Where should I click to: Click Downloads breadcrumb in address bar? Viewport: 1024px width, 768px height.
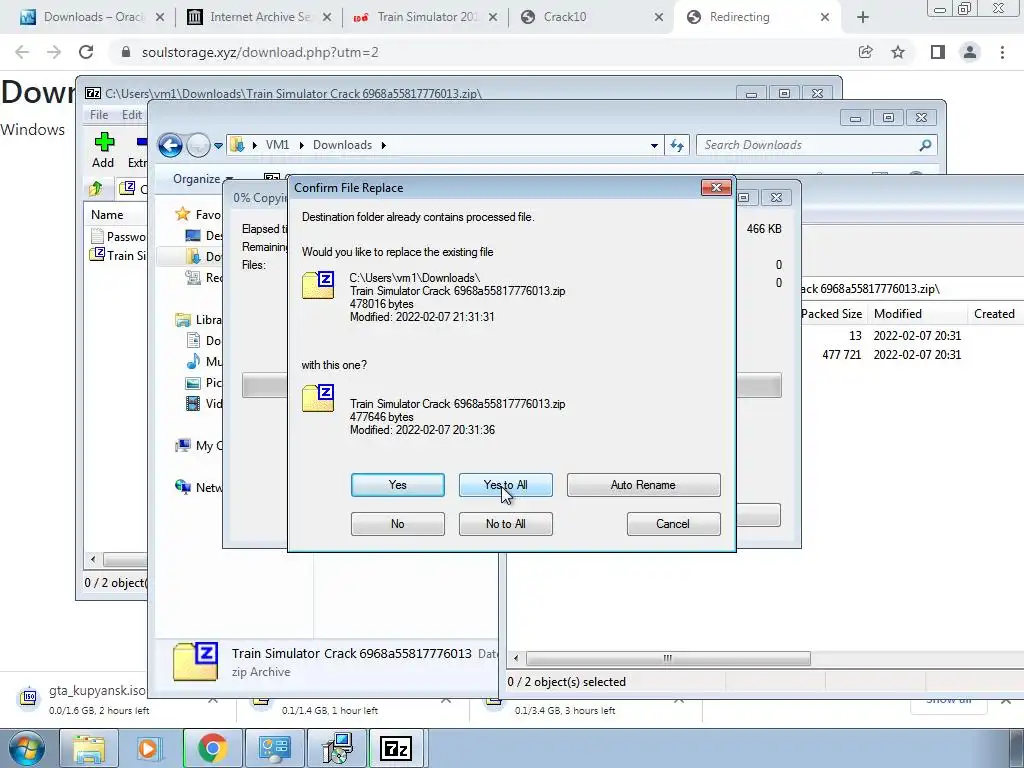342,145
